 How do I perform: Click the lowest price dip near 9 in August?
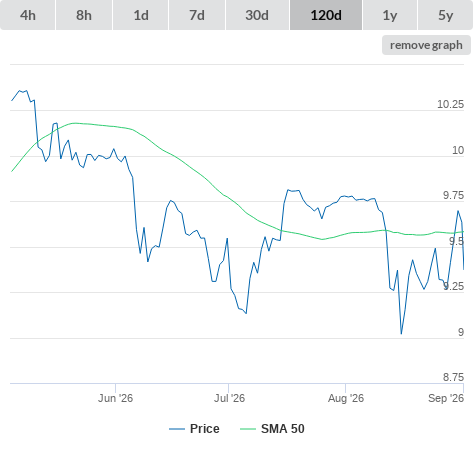401,333
